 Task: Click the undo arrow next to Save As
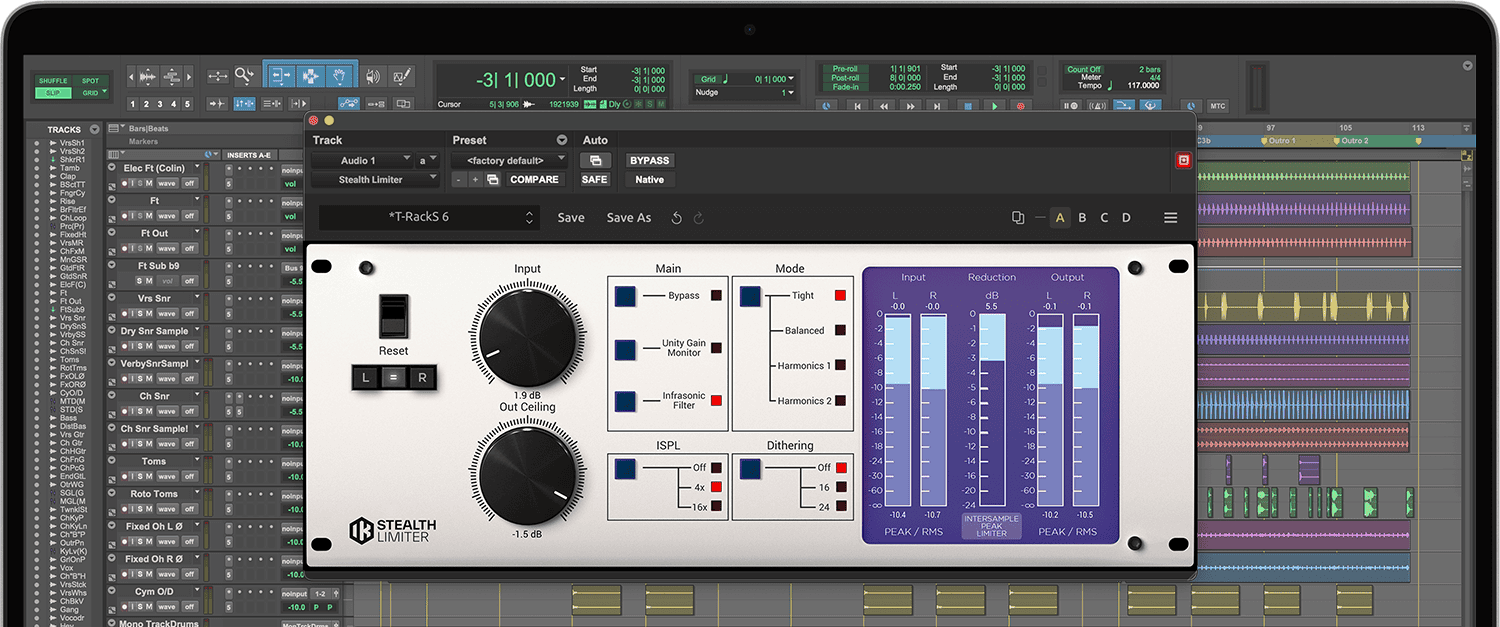pos(677,218)
